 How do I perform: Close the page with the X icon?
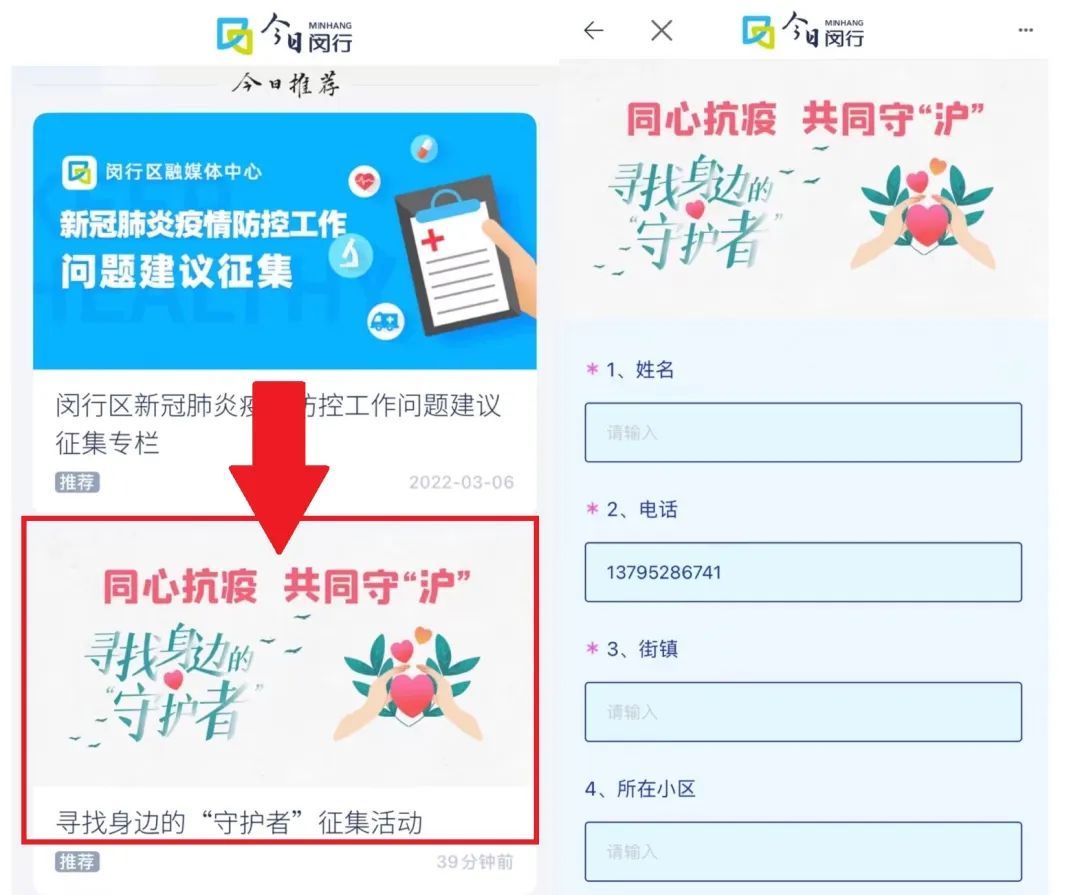point(661,30)
